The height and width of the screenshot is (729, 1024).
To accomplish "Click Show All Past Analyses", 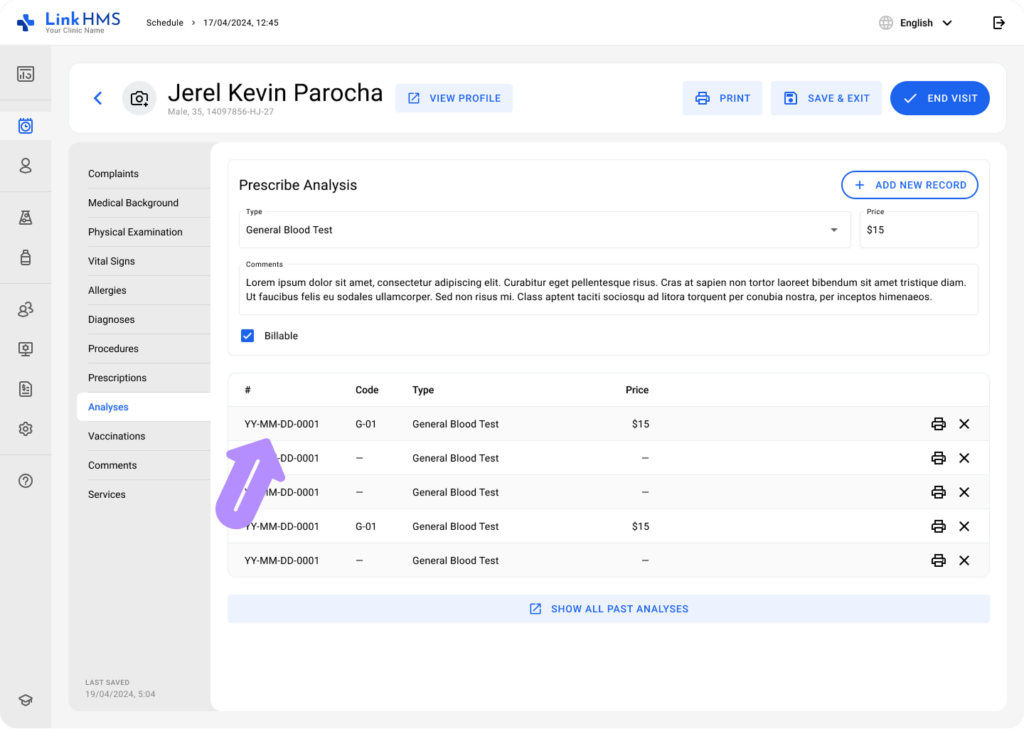I will 609,609.
